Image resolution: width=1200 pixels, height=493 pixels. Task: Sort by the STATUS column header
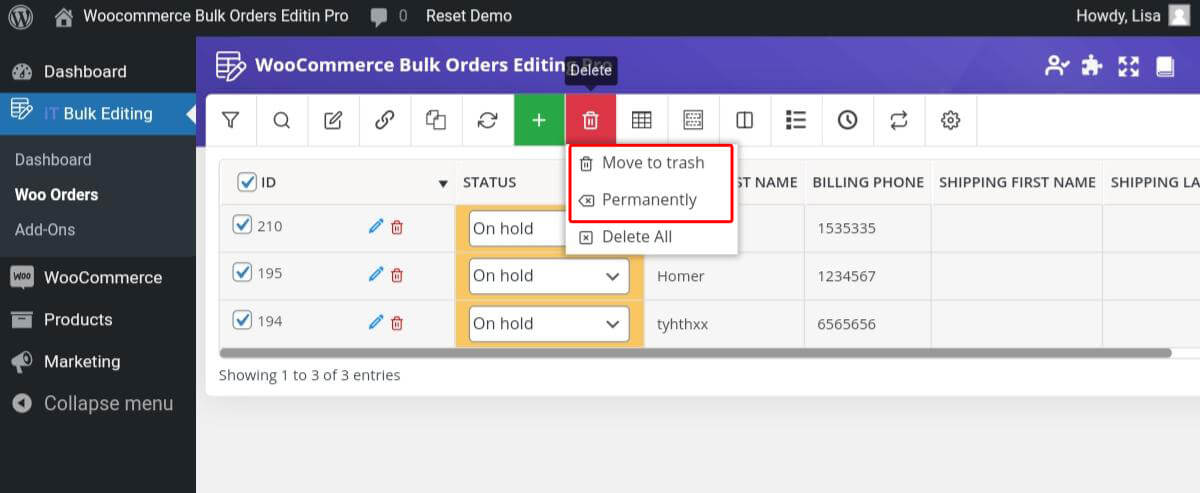tap(489, 182)
